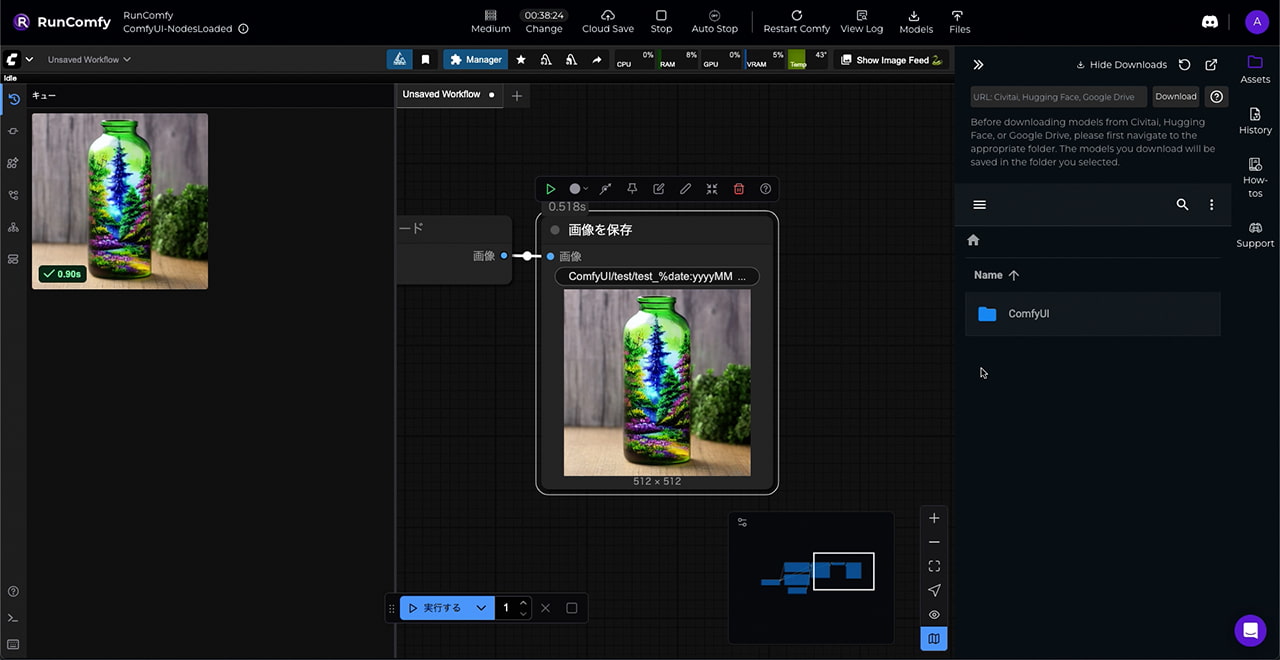Toggle the minimap button
Image resolution: width=1280 pixels, height=660 pixels.
click(934, 639)
